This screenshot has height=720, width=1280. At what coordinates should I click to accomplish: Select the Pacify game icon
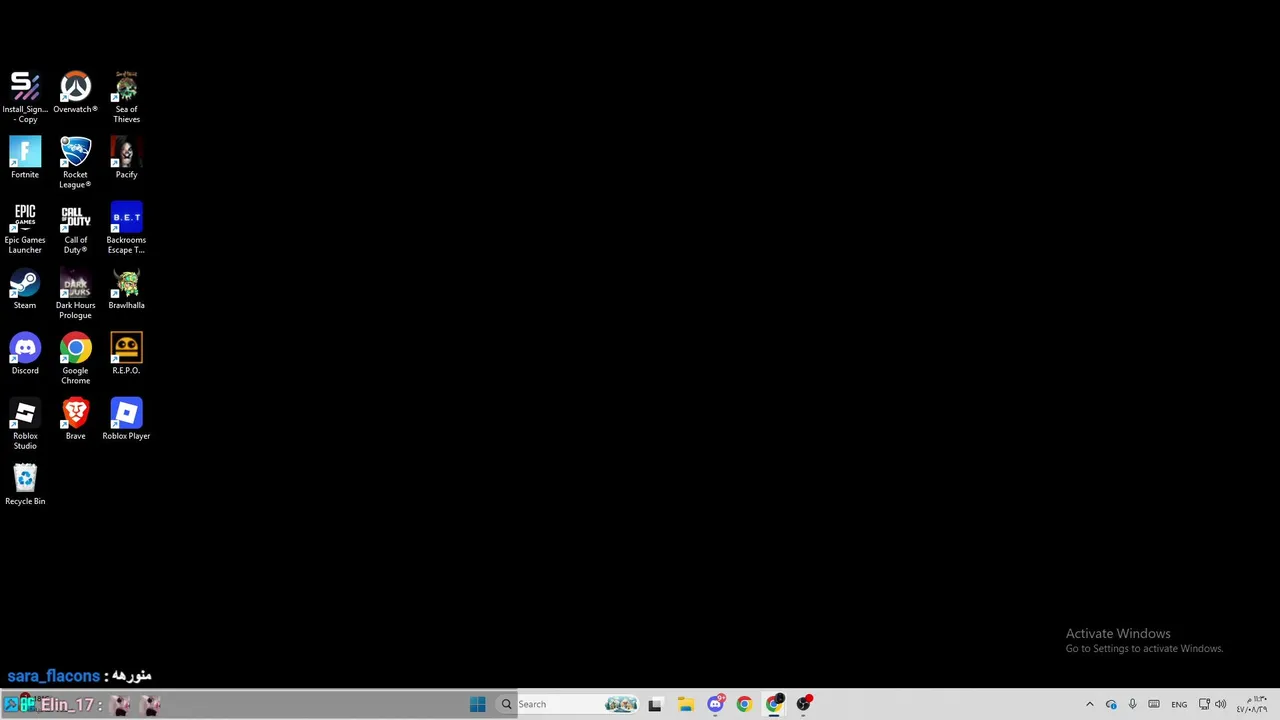click(x=126, y=158)
